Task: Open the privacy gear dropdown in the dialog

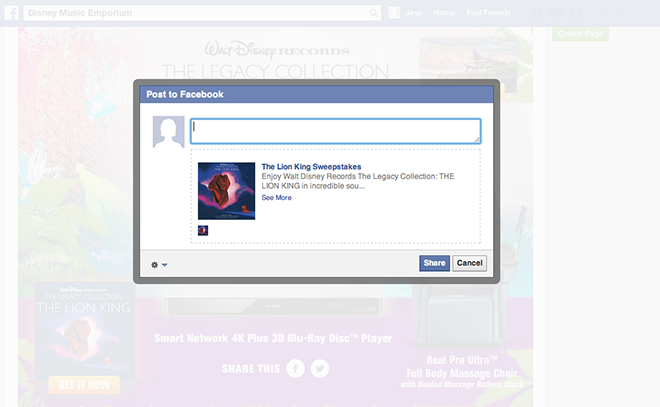Action: coord(159,265)
